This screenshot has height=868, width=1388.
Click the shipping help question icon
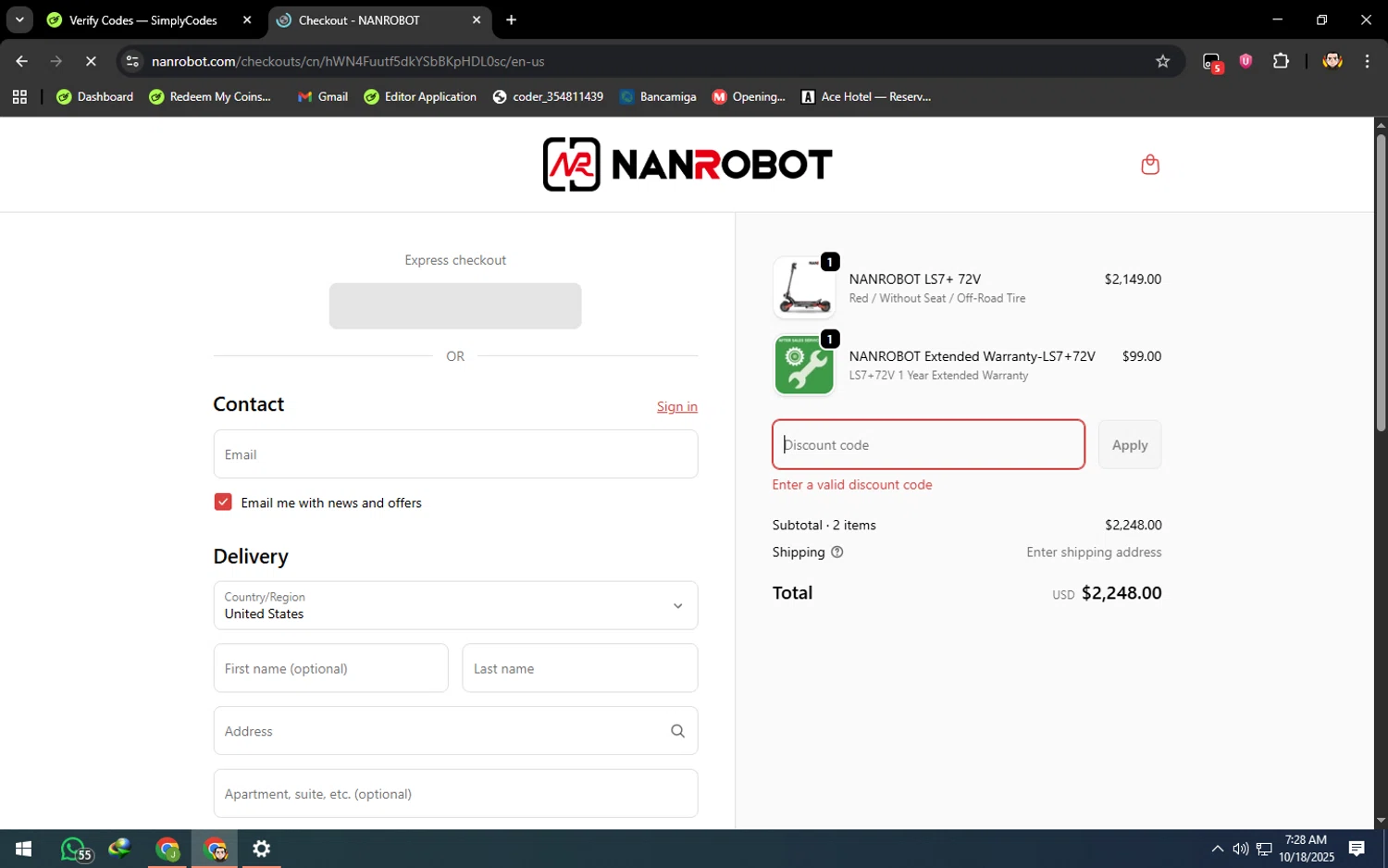[837, 552]
